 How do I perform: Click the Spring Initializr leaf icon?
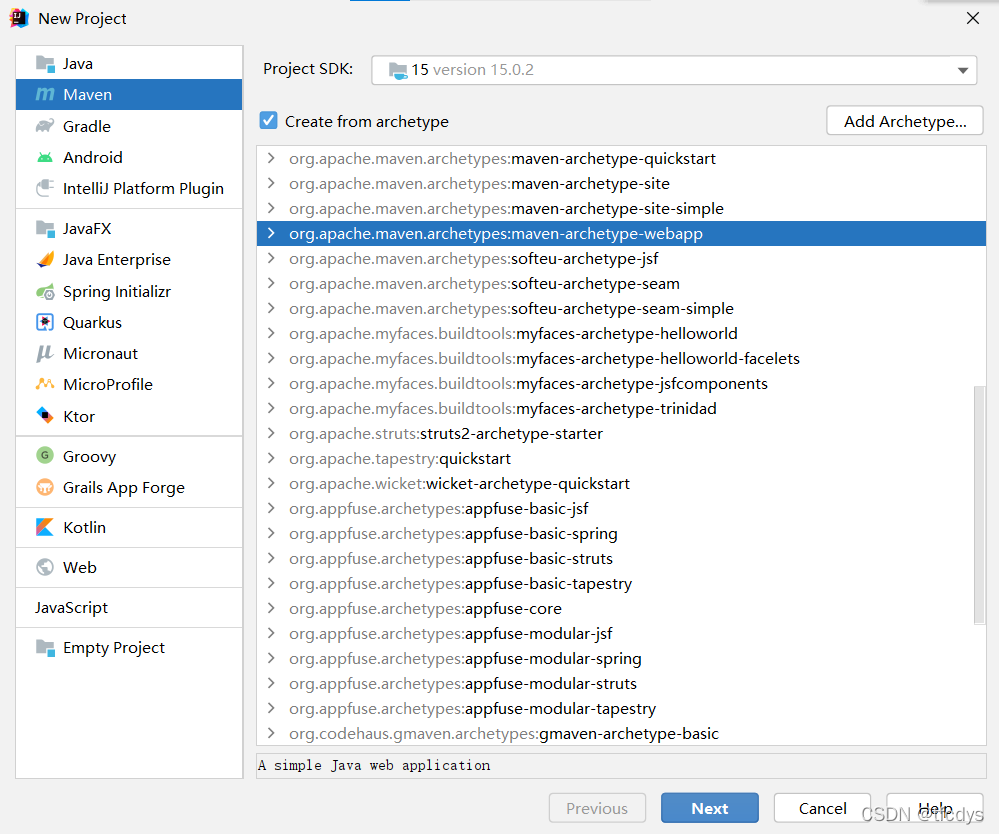coord(45,292)
